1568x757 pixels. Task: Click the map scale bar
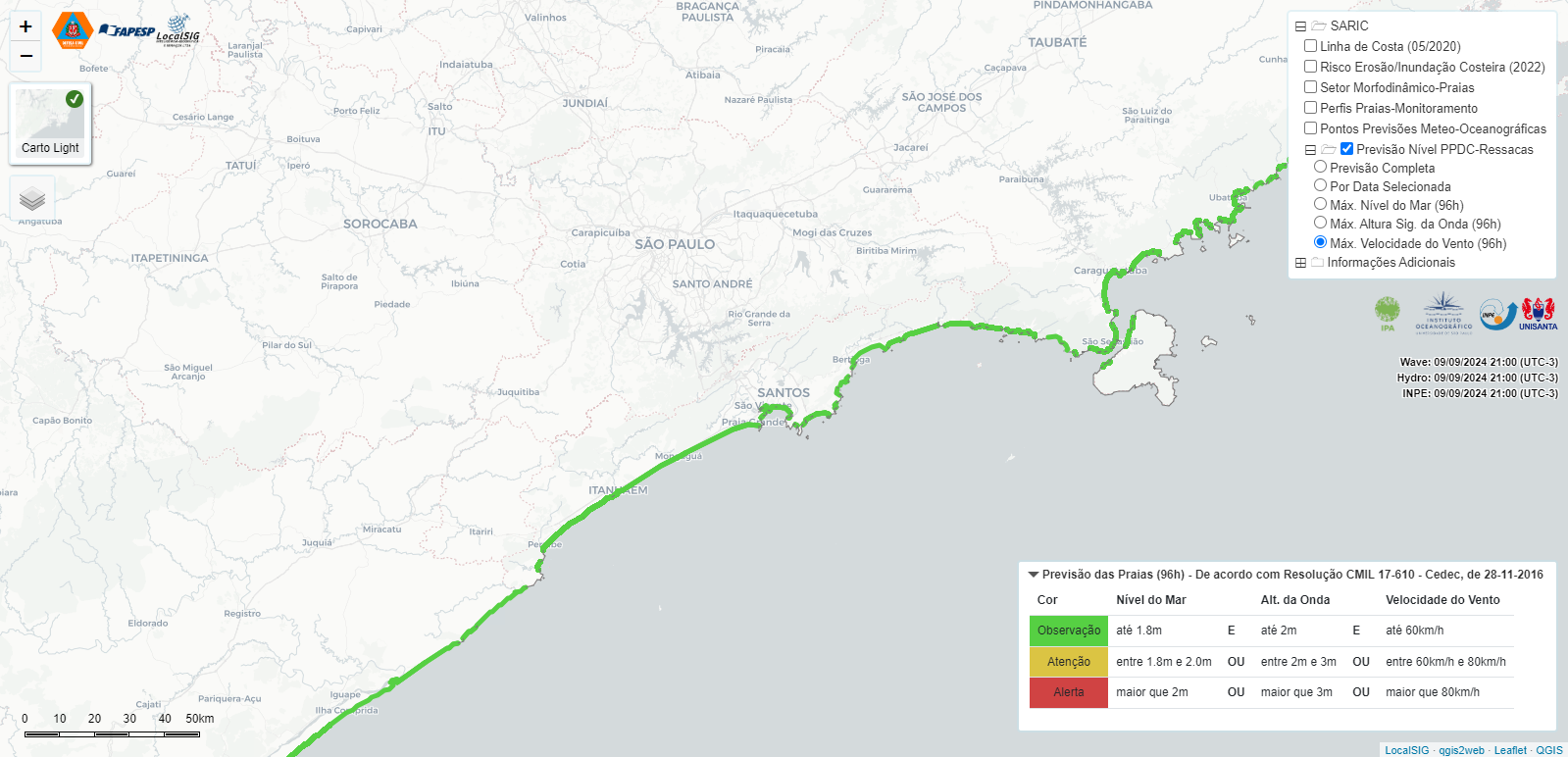point(112,732)
